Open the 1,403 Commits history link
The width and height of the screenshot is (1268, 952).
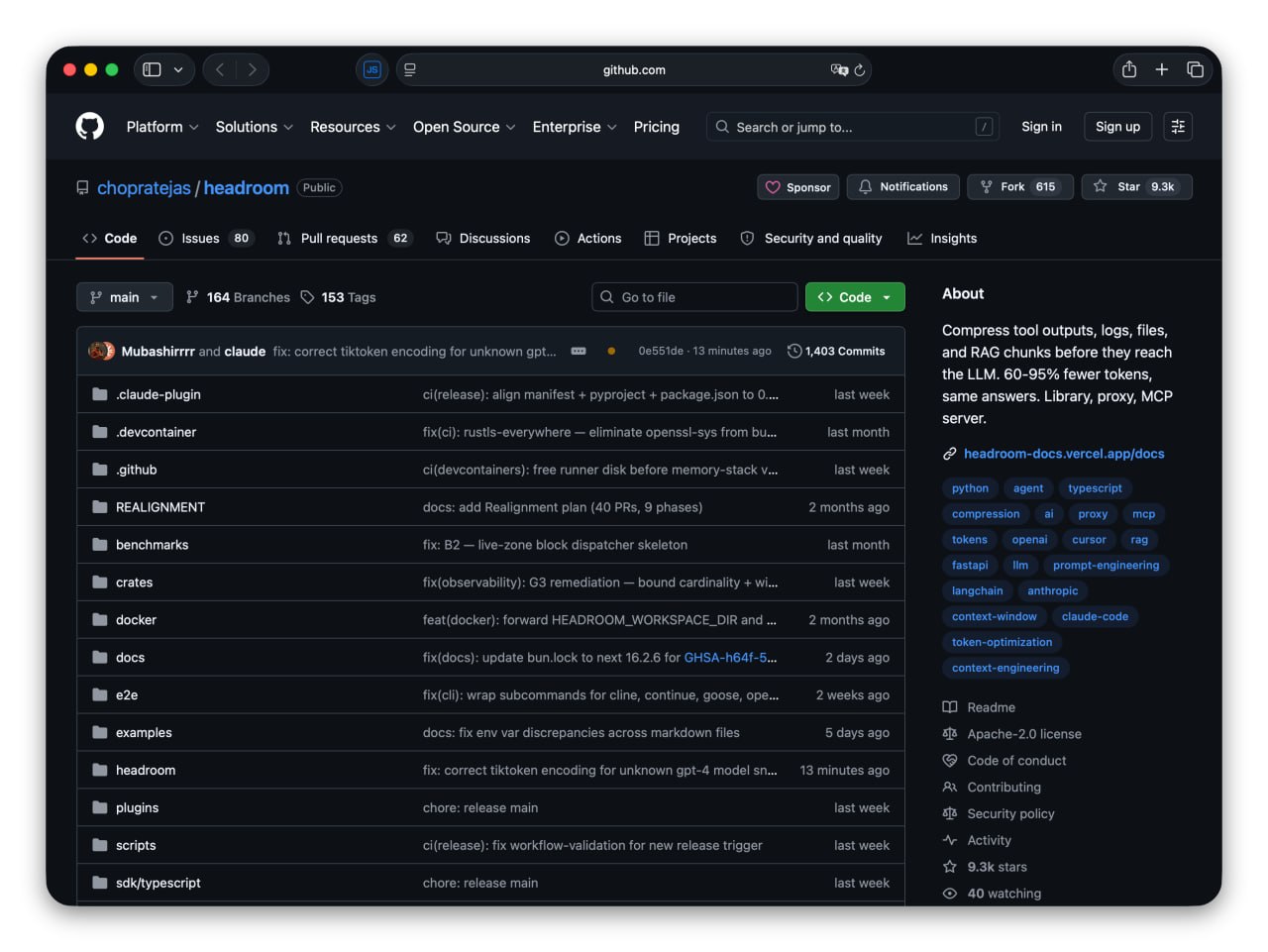coord(836,351)
